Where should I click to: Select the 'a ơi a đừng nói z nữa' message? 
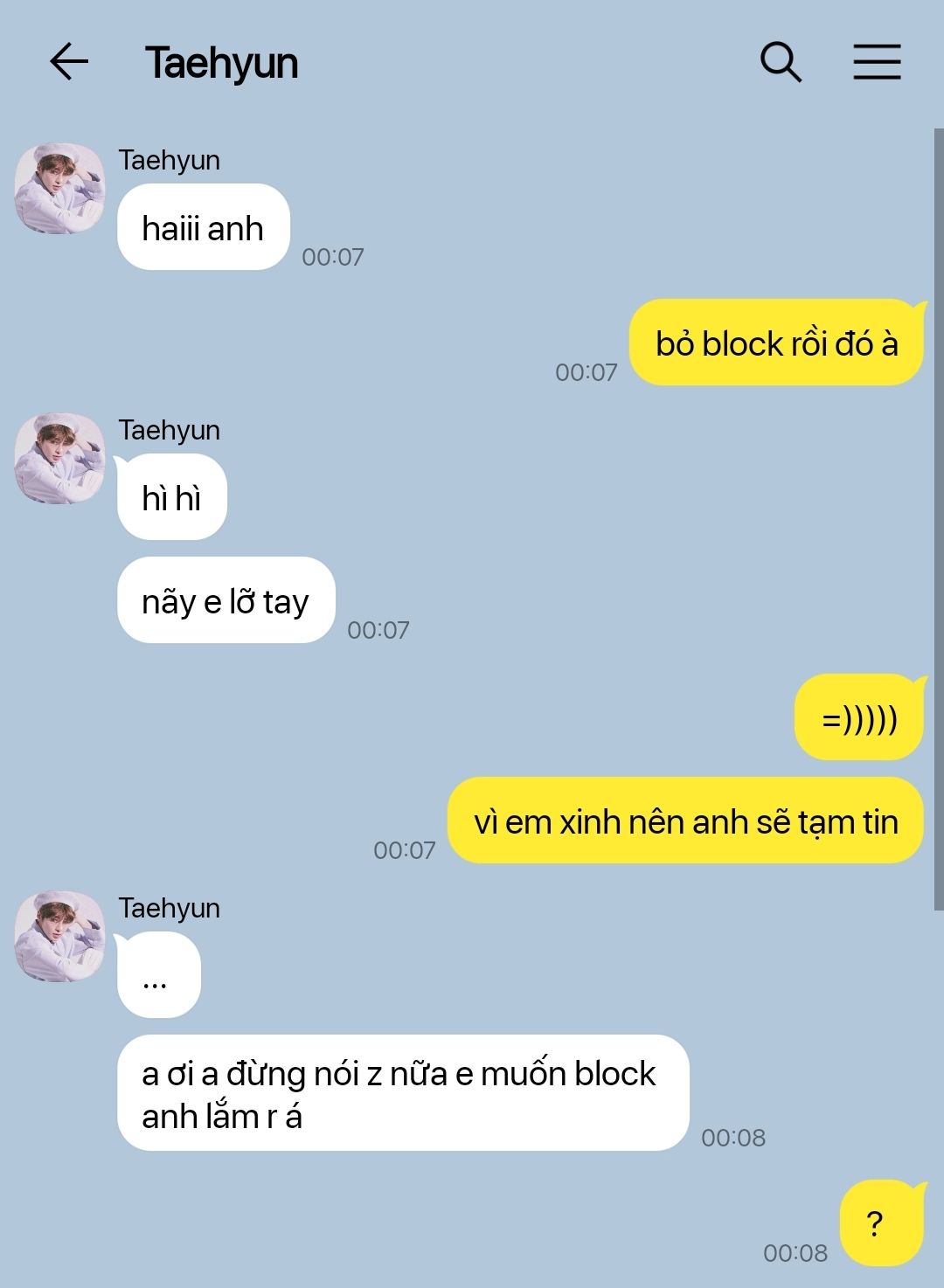403,1093
